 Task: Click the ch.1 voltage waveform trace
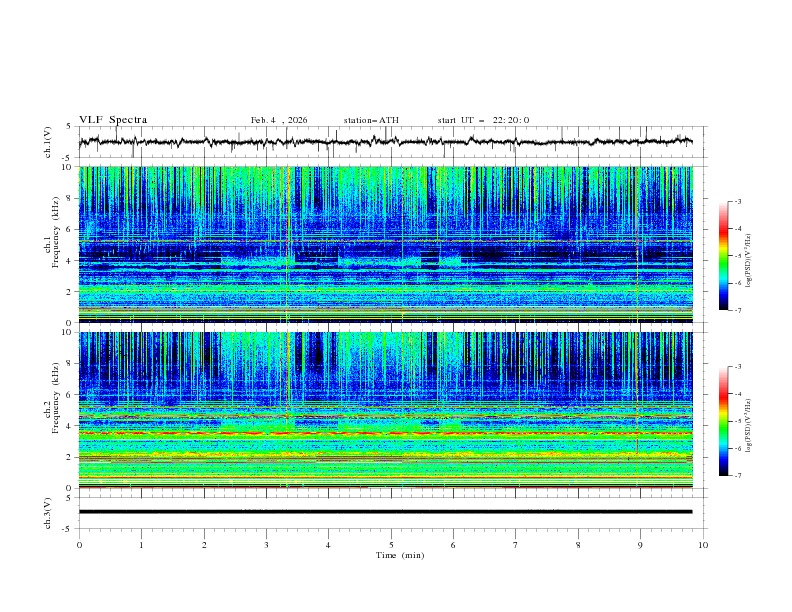385,142
